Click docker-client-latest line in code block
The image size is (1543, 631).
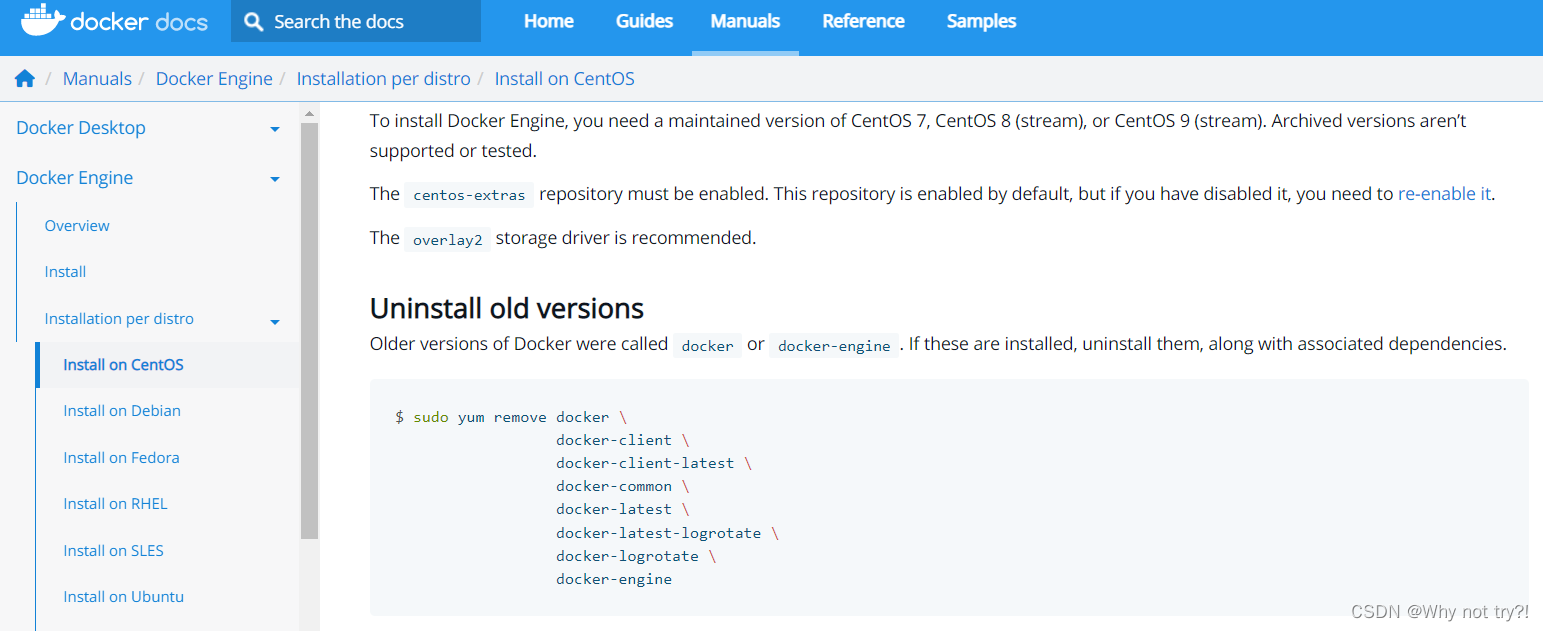click(654, 463)
